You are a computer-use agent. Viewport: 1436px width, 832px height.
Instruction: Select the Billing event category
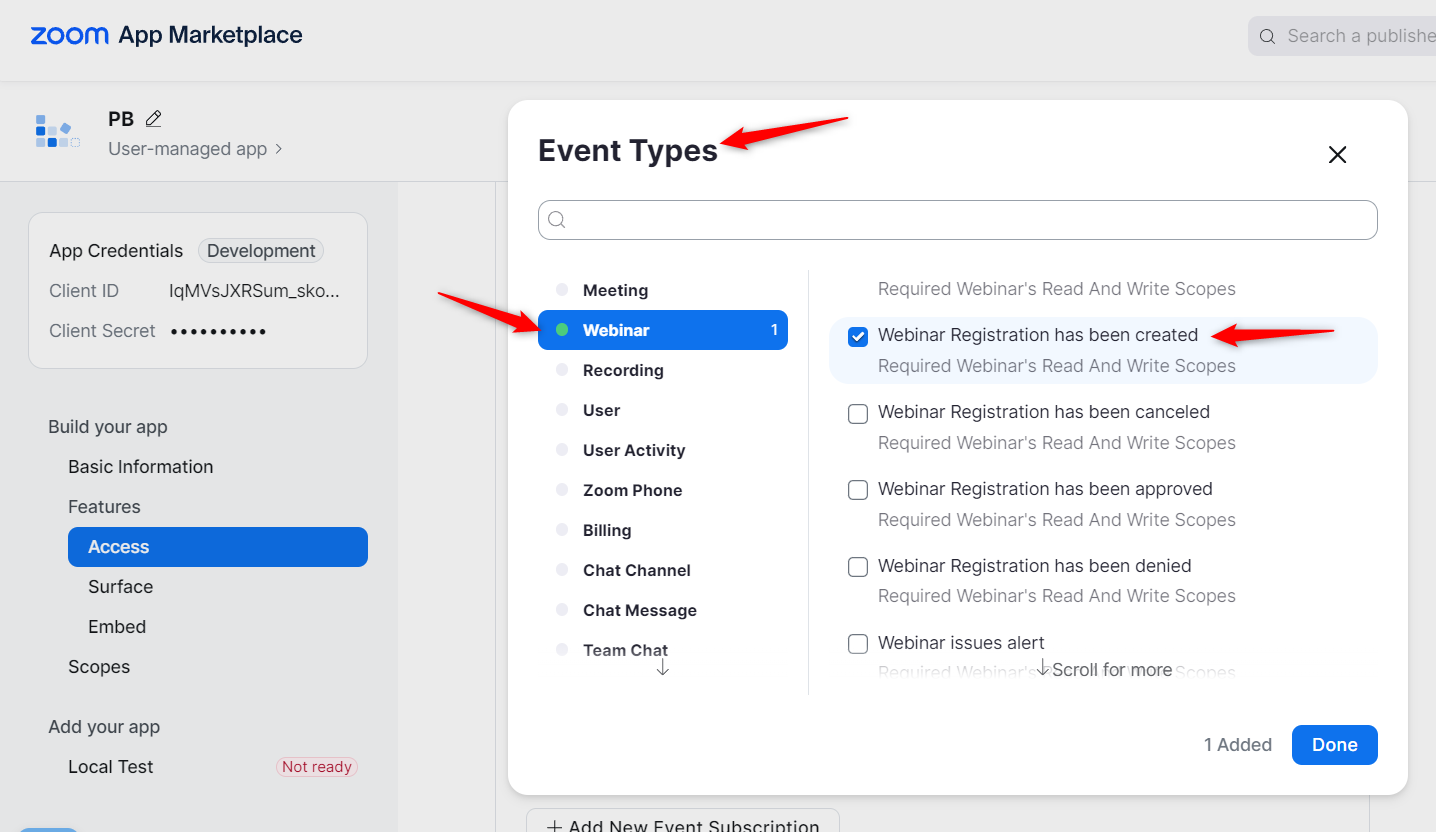coord(663,530)
